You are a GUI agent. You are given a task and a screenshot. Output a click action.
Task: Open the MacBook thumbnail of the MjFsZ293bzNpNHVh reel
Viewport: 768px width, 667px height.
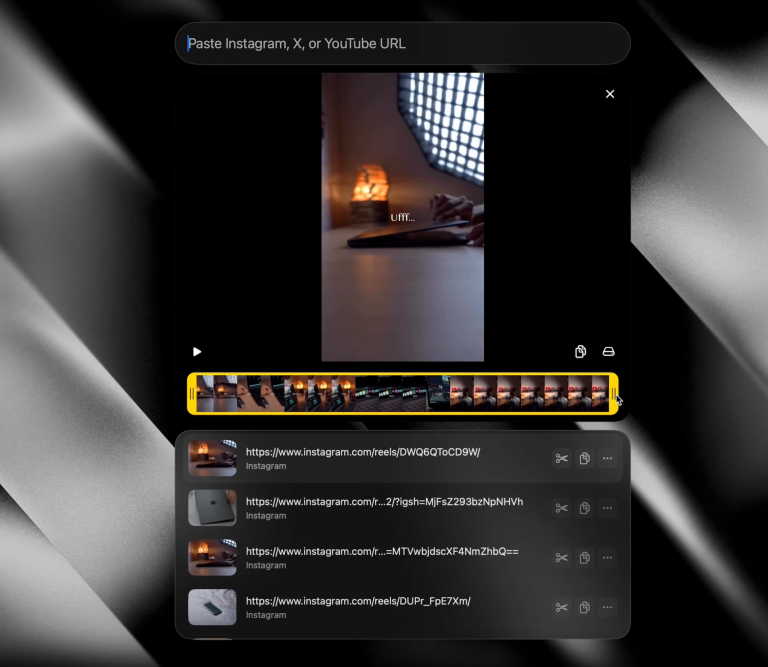tap(212, 508)
